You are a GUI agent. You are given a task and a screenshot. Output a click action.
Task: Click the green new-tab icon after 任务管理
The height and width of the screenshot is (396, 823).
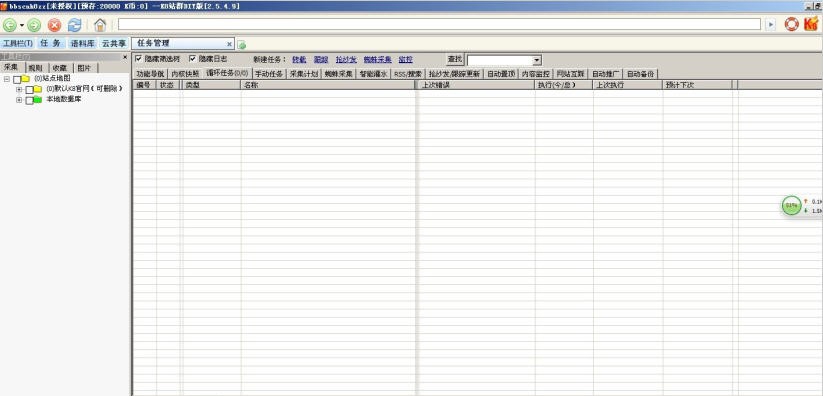(x=242, y=45)
